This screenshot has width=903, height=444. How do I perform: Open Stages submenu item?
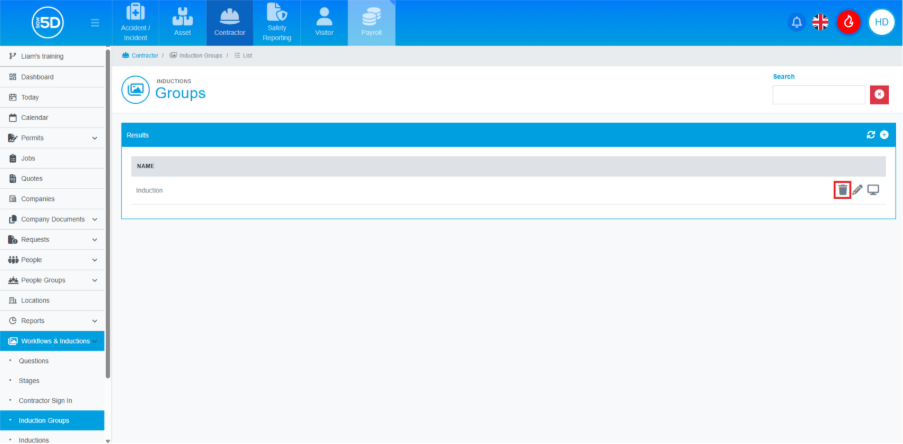click(x=52, y=381)
